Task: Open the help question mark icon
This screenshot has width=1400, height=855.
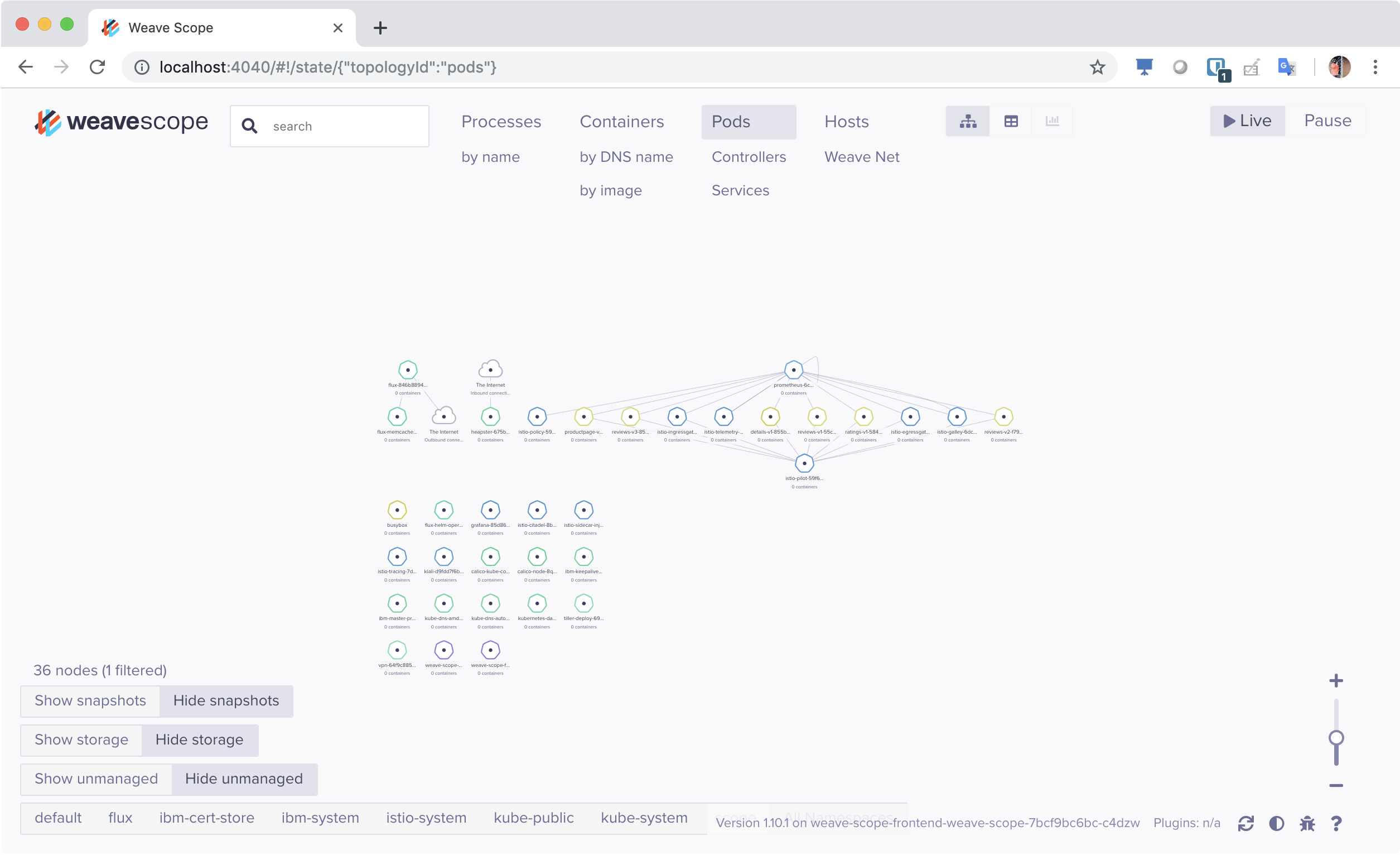Action: click(1336, 823)
